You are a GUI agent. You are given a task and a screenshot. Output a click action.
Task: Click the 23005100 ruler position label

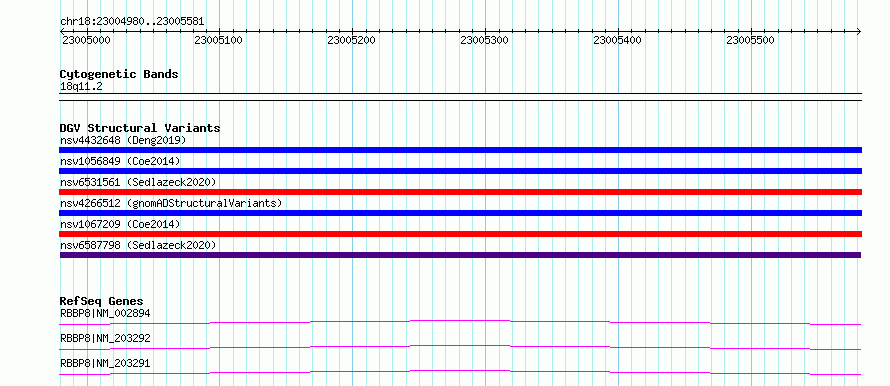[x=219, y=40]
